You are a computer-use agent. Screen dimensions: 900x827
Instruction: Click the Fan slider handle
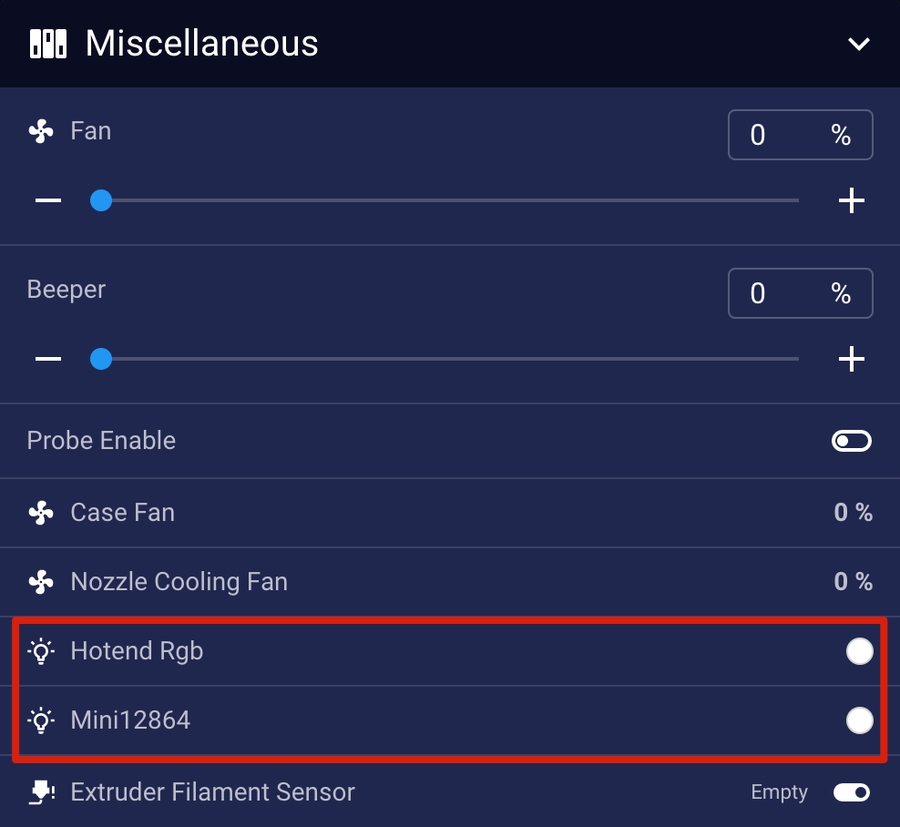(101, 201)
